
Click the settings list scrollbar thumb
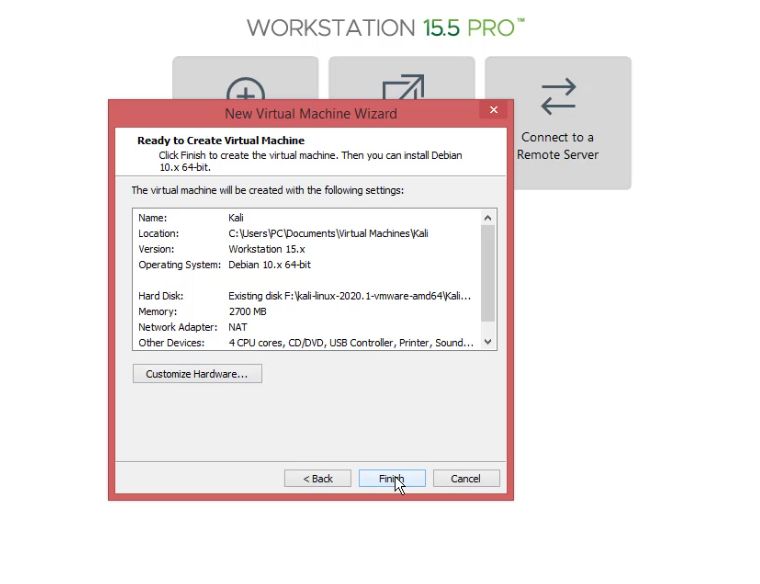tap(488, 273)
